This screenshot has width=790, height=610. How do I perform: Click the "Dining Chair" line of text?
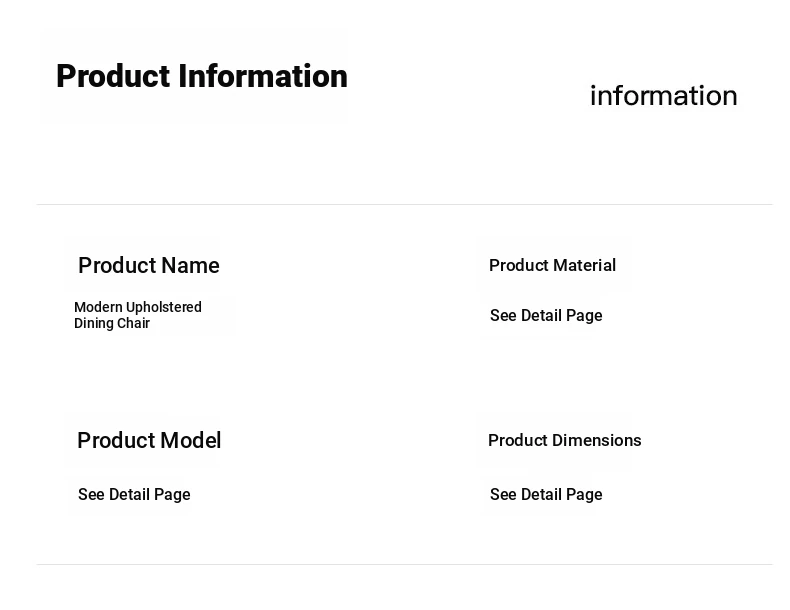(x=112, y=324)
